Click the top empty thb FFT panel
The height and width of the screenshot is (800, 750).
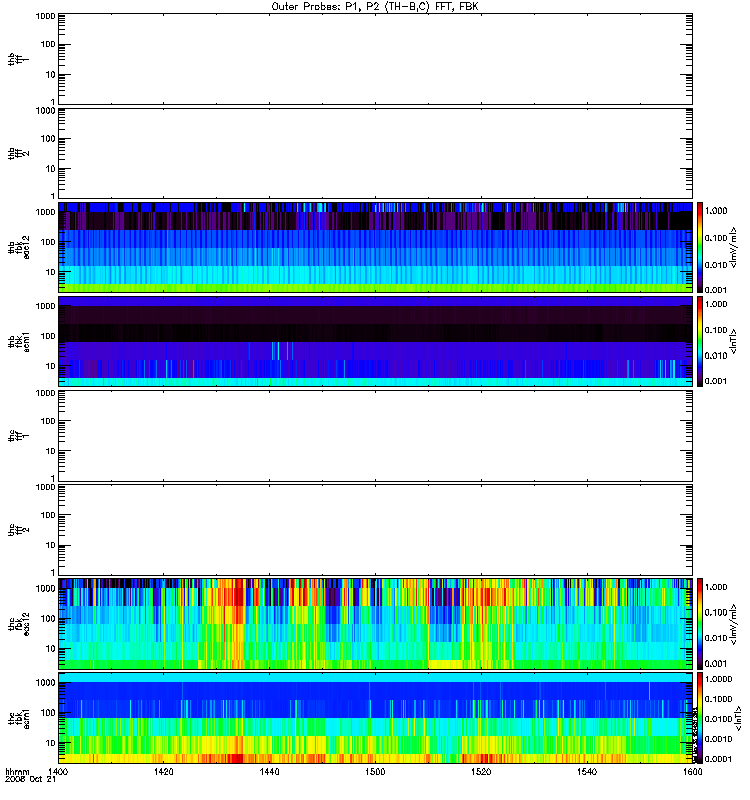pyautogui.click(x=374, y=59)
